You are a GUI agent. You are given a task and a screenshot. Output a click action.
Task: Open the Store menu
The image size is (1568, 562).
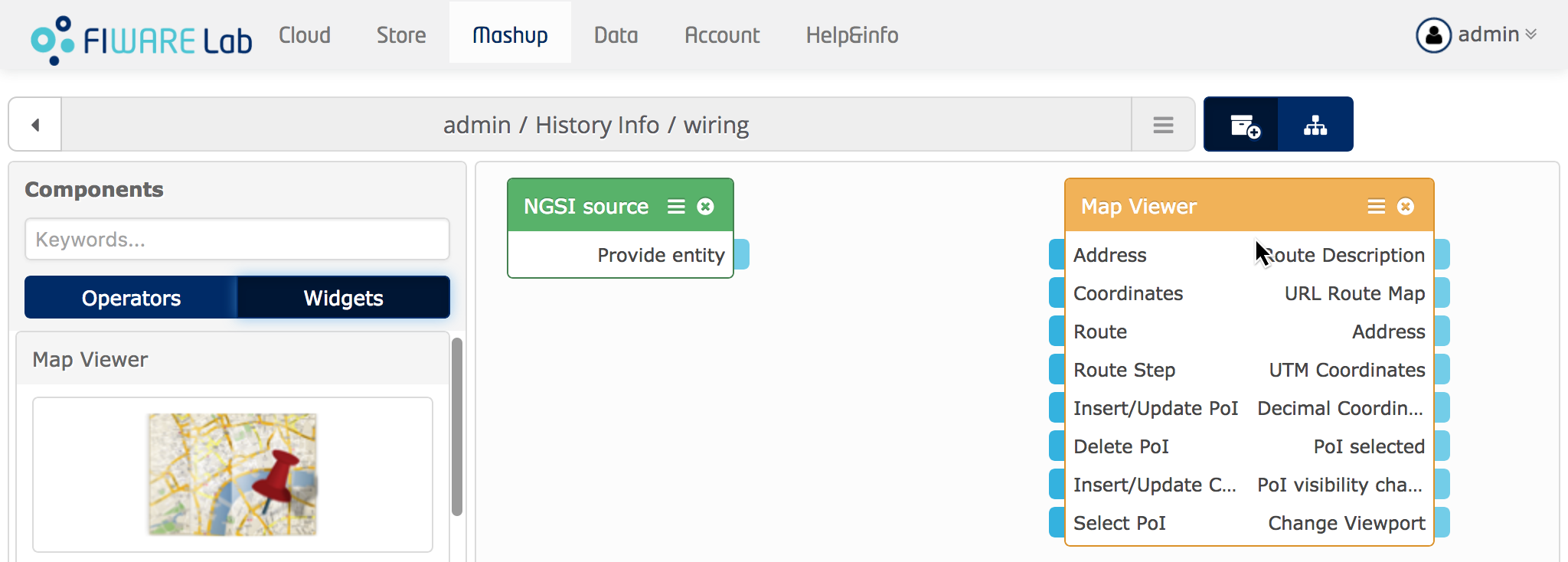point(401,35)
